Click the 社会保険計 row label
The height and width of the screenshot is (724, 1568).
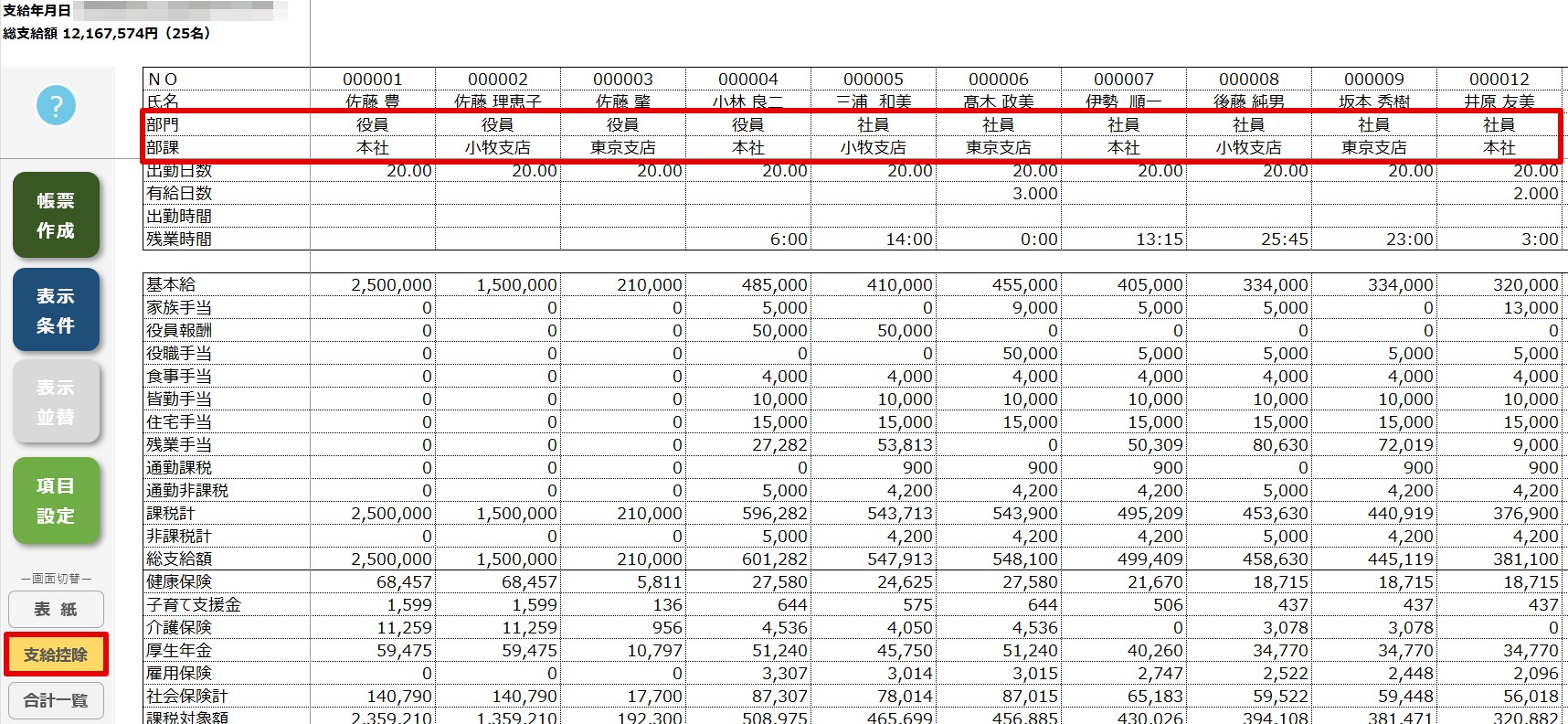click(187, 696)
